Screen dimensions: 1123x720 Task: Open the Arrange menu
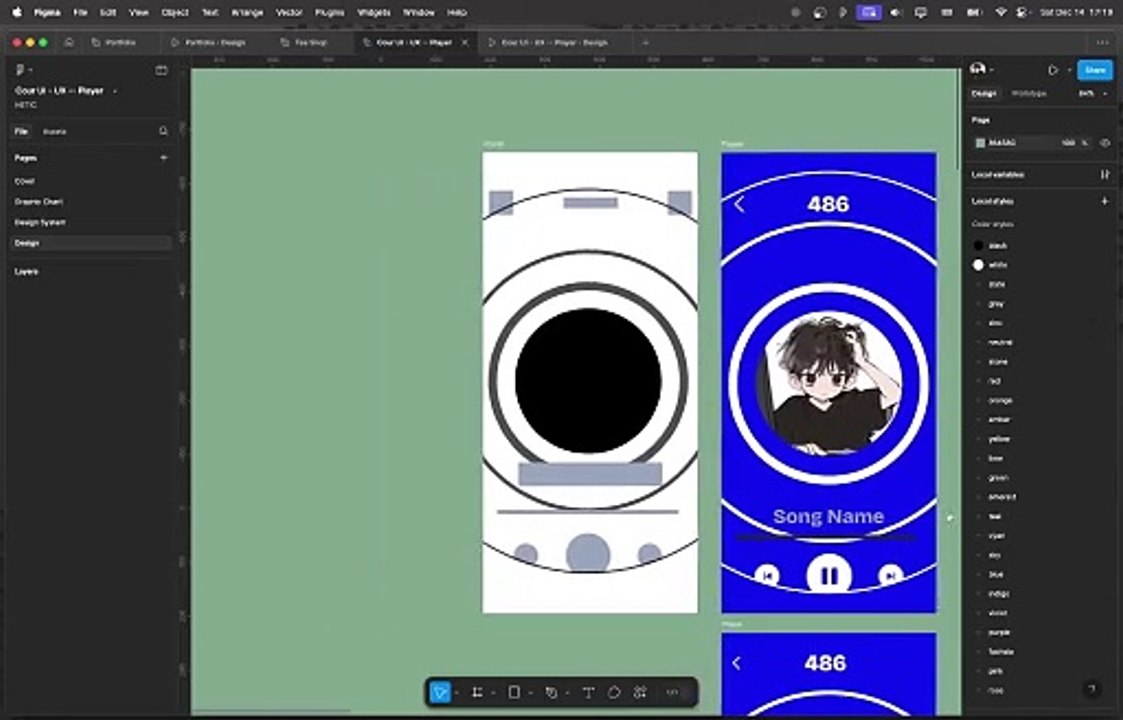pyautogui.click(x=247, y=12)
